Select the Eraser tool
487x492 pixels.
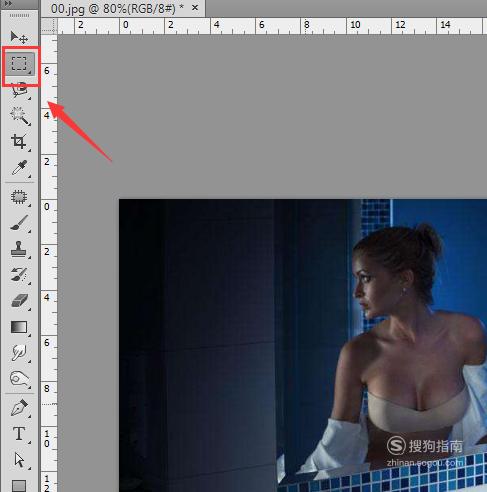[x=19, y=301]
